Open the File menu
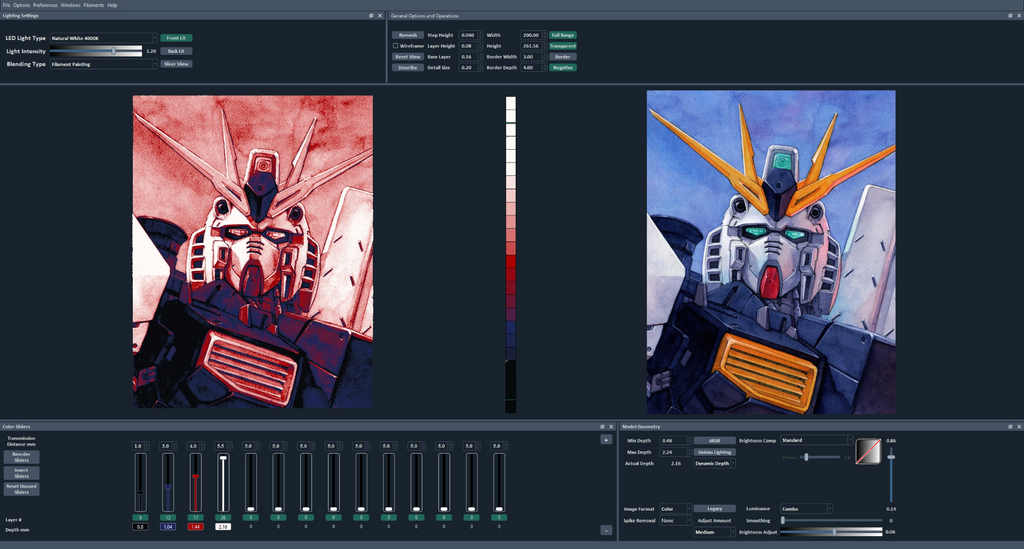The height and width of the screenshot is (549, 1024). (6, 5)
